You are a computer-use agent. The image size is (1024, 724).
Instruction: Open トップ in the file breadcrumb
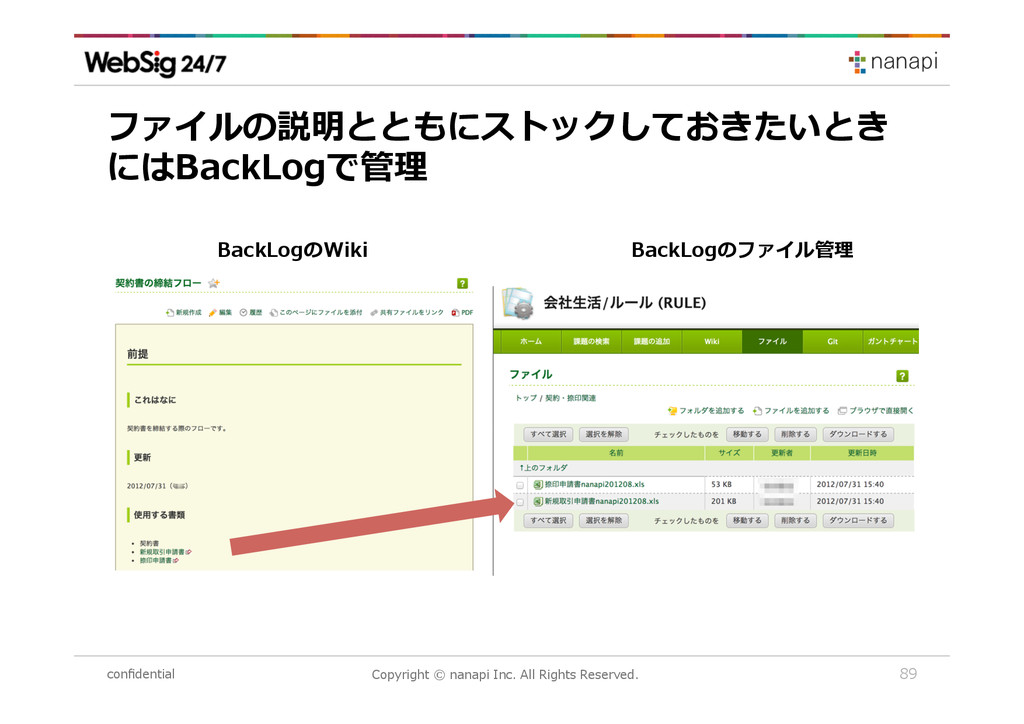pos(526,398)
